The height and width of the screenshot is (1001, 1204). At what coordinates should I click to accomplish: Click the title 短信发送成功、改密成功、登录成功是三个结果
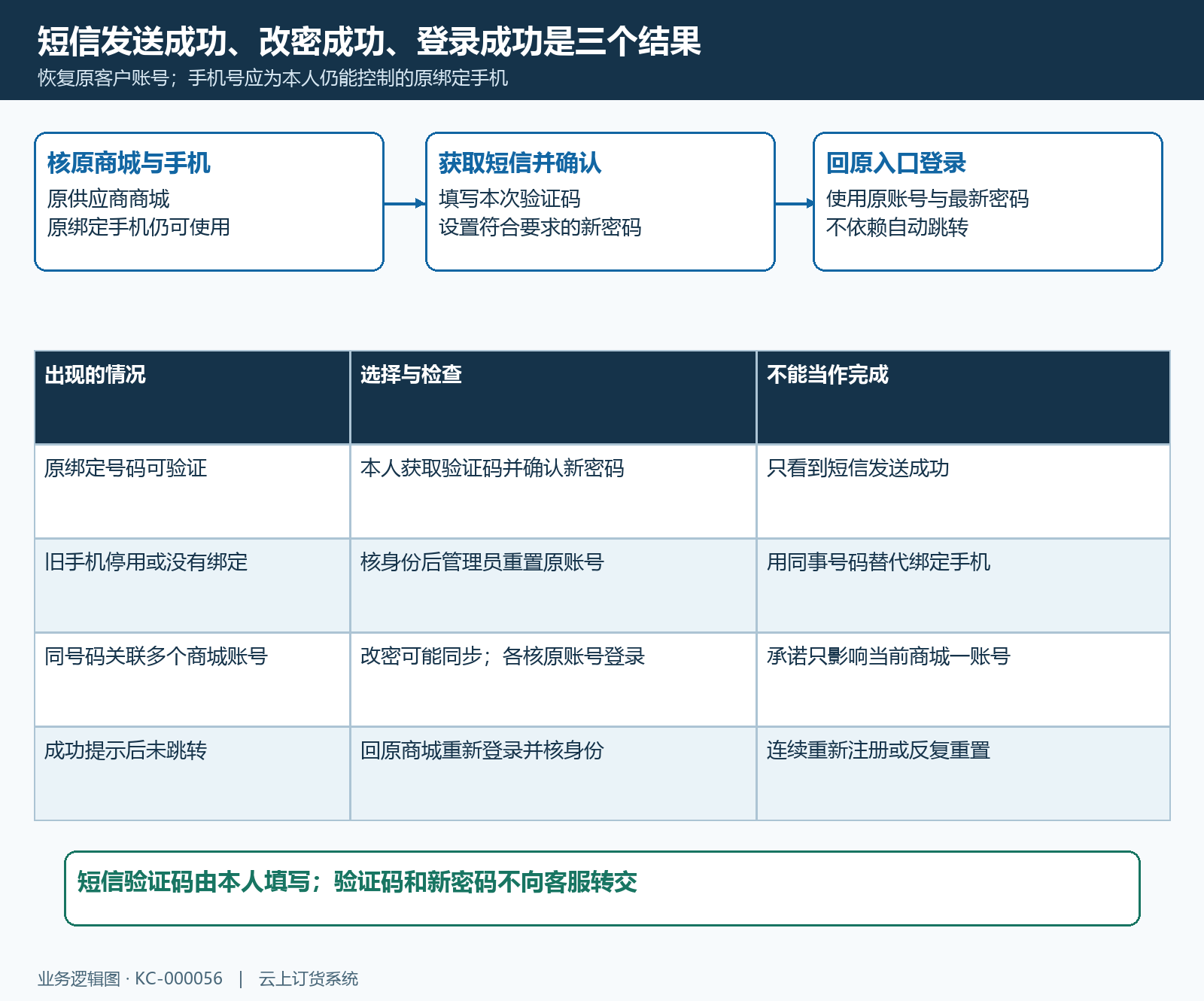click(369, 41)
